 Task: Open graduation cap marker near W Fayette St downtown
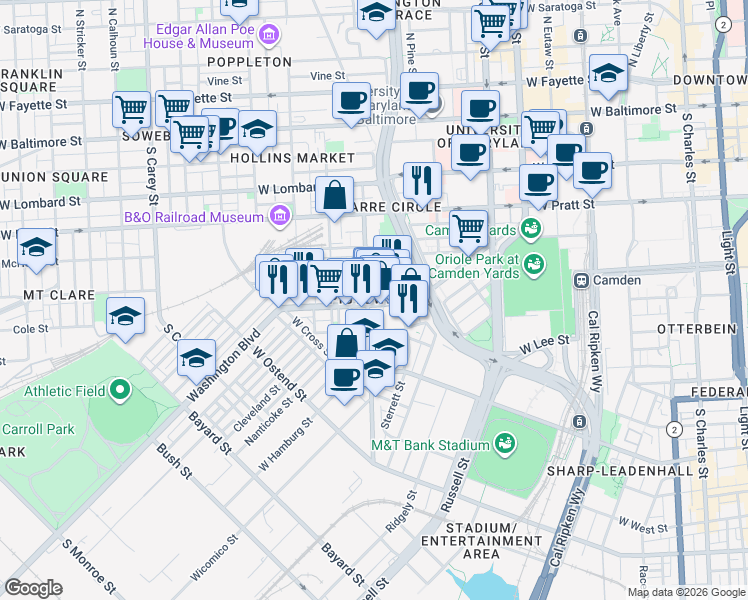608,77
